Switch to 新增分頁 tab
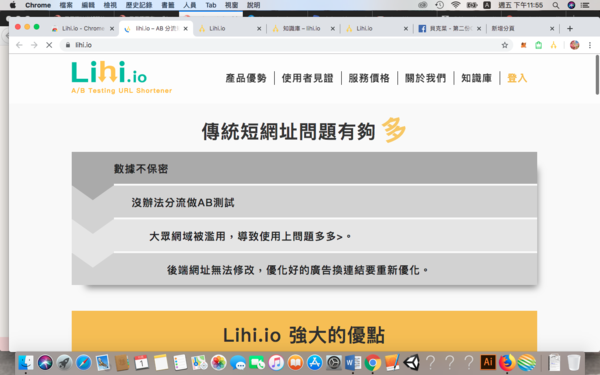 (x=522, y=28)
